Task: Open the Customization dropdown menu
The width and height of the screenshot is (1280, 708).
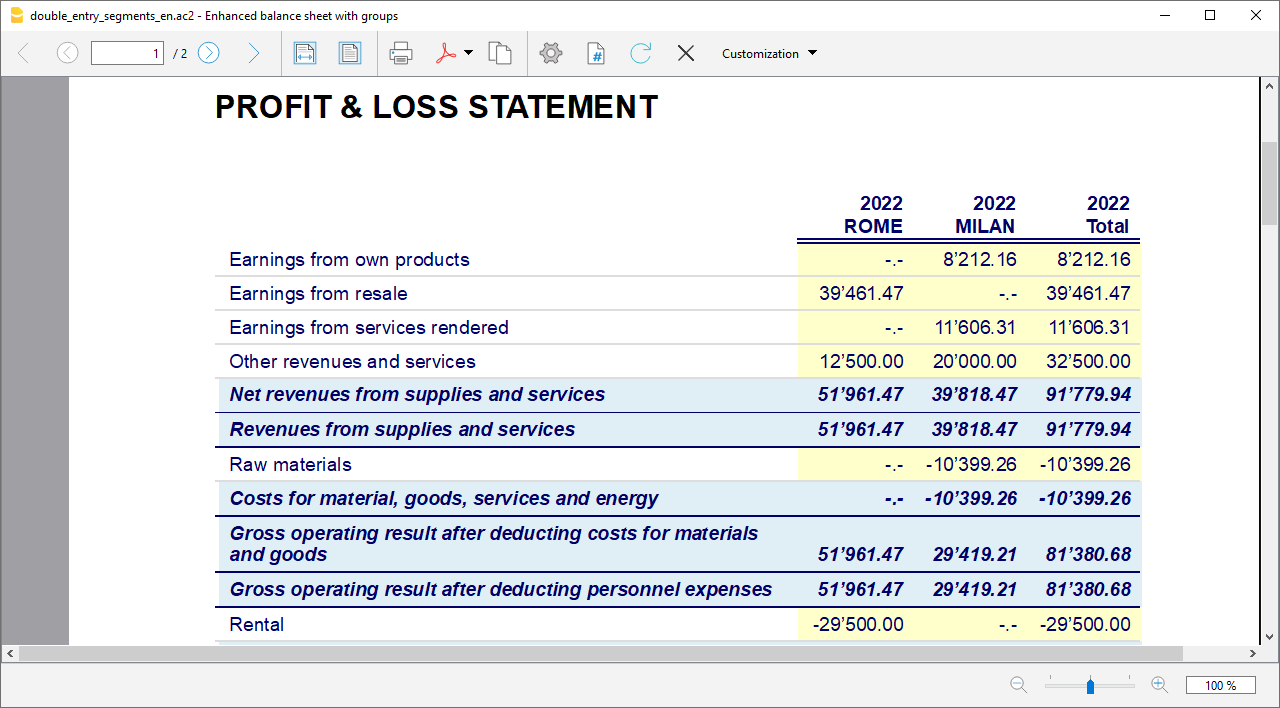Action: pos(769,54)
